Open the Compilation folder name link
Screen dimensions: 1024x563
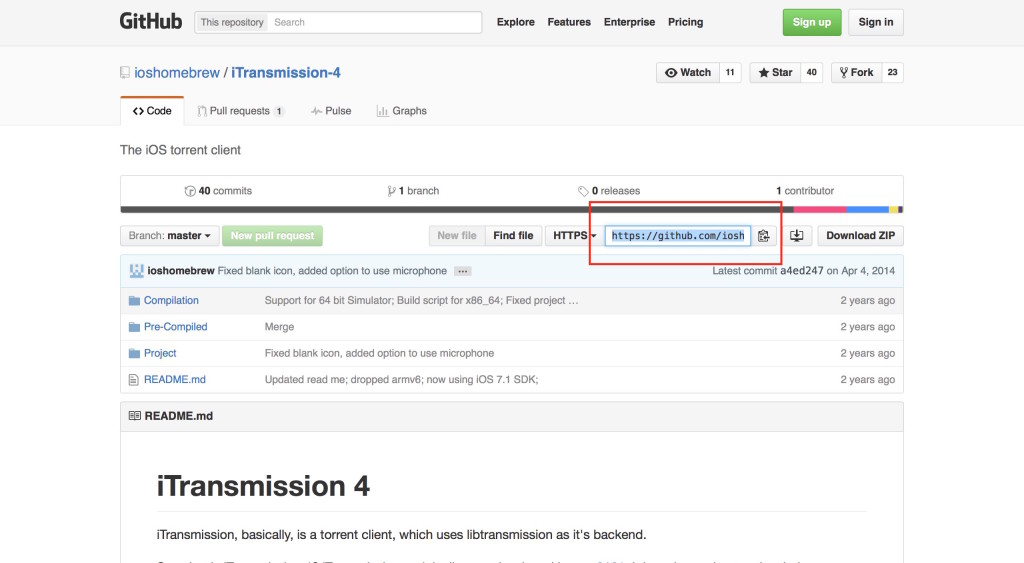(171, 300)
